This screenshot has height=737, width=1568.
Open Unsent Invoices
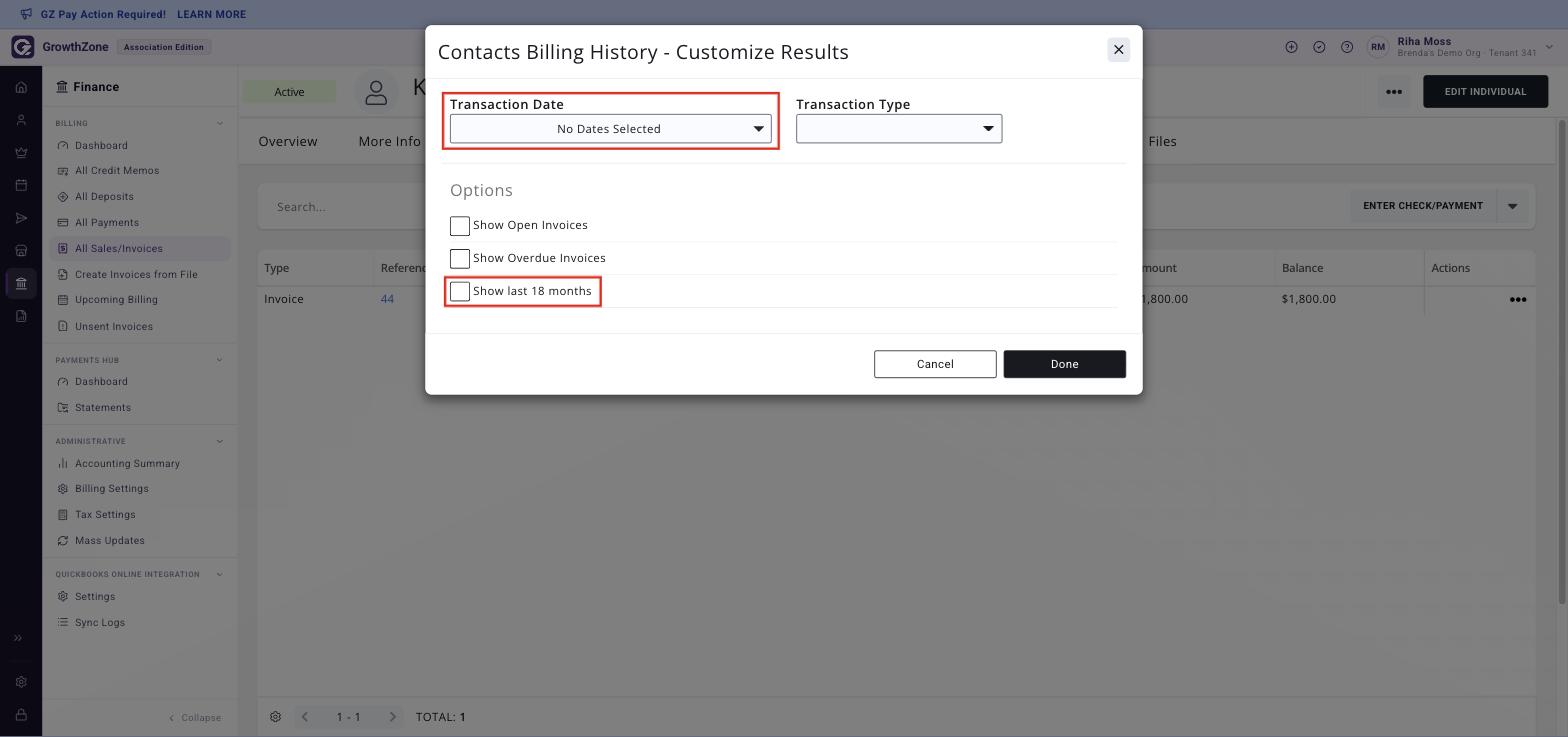[x=114, y=327]
